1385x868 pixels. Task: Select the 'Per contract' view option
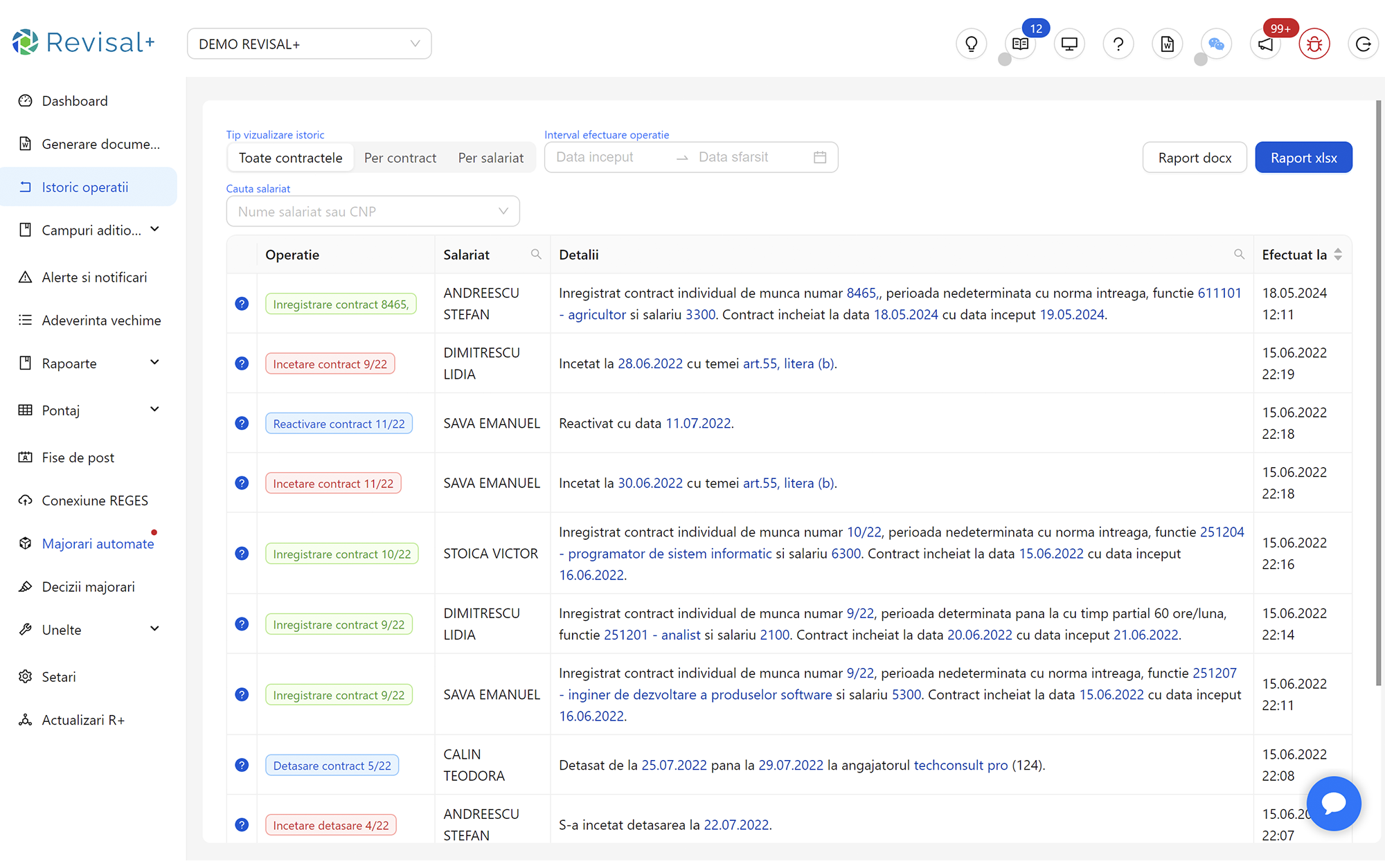(x=400, y=158)
